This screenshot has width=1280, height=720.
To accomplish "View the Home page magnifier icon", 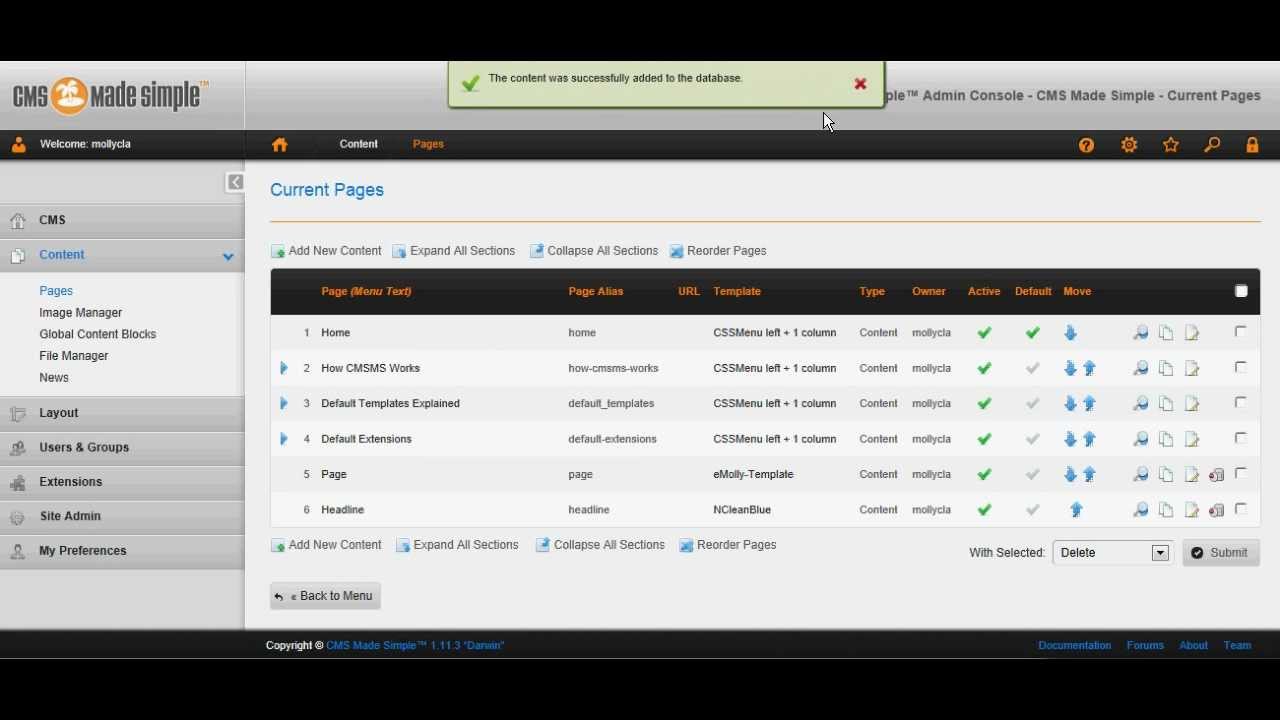I will (x=1140, y=333).
